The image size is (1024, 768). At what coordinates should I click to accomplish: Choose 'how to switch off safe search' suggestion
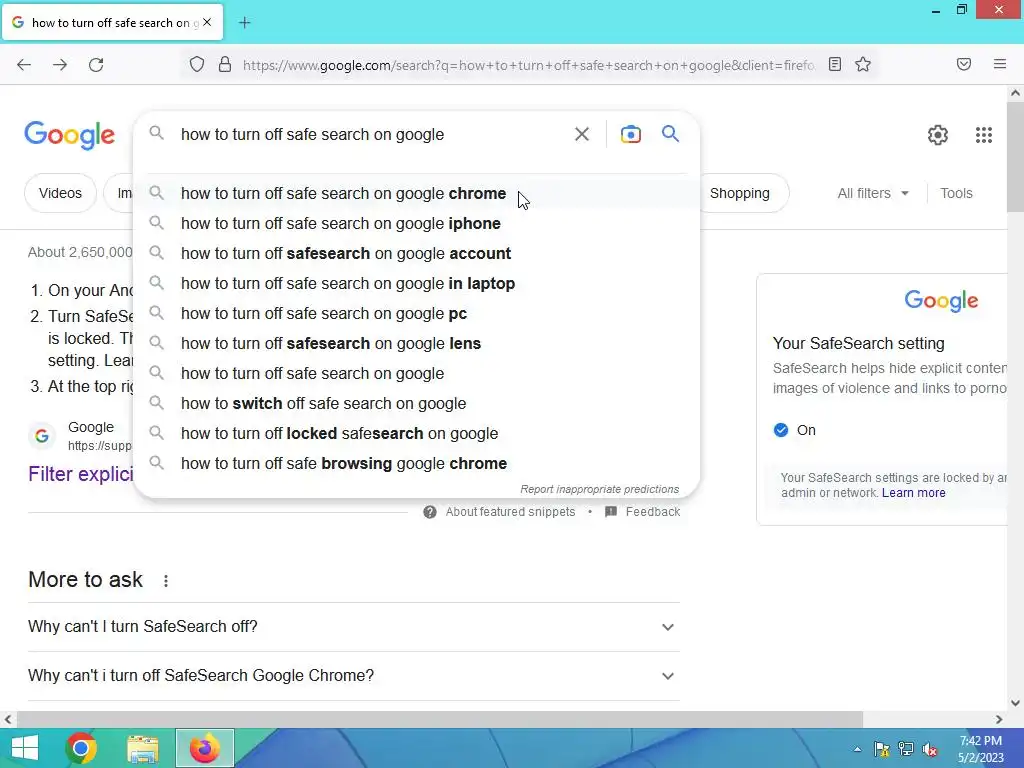click(x=417, y=404)
